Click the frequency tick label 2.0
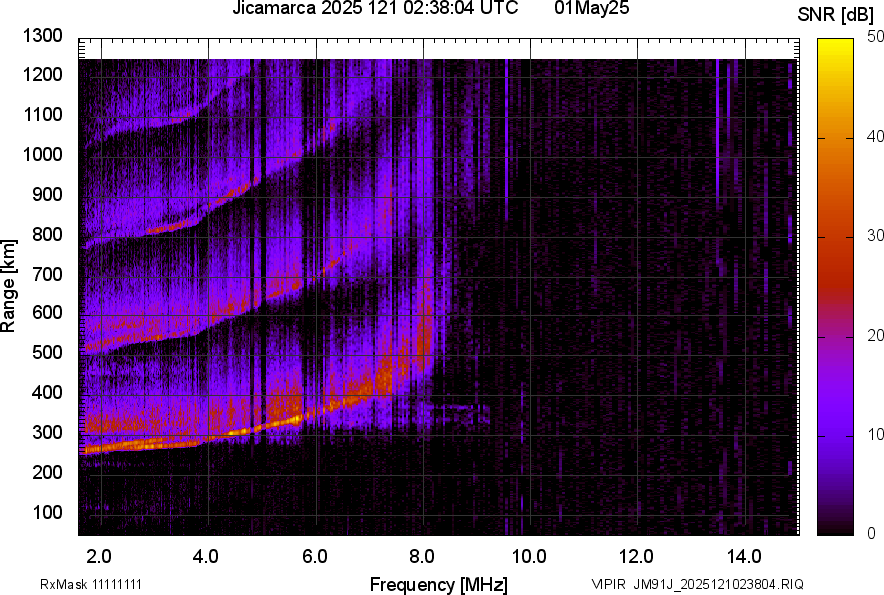The image size is (884, 595). (99, 557)
